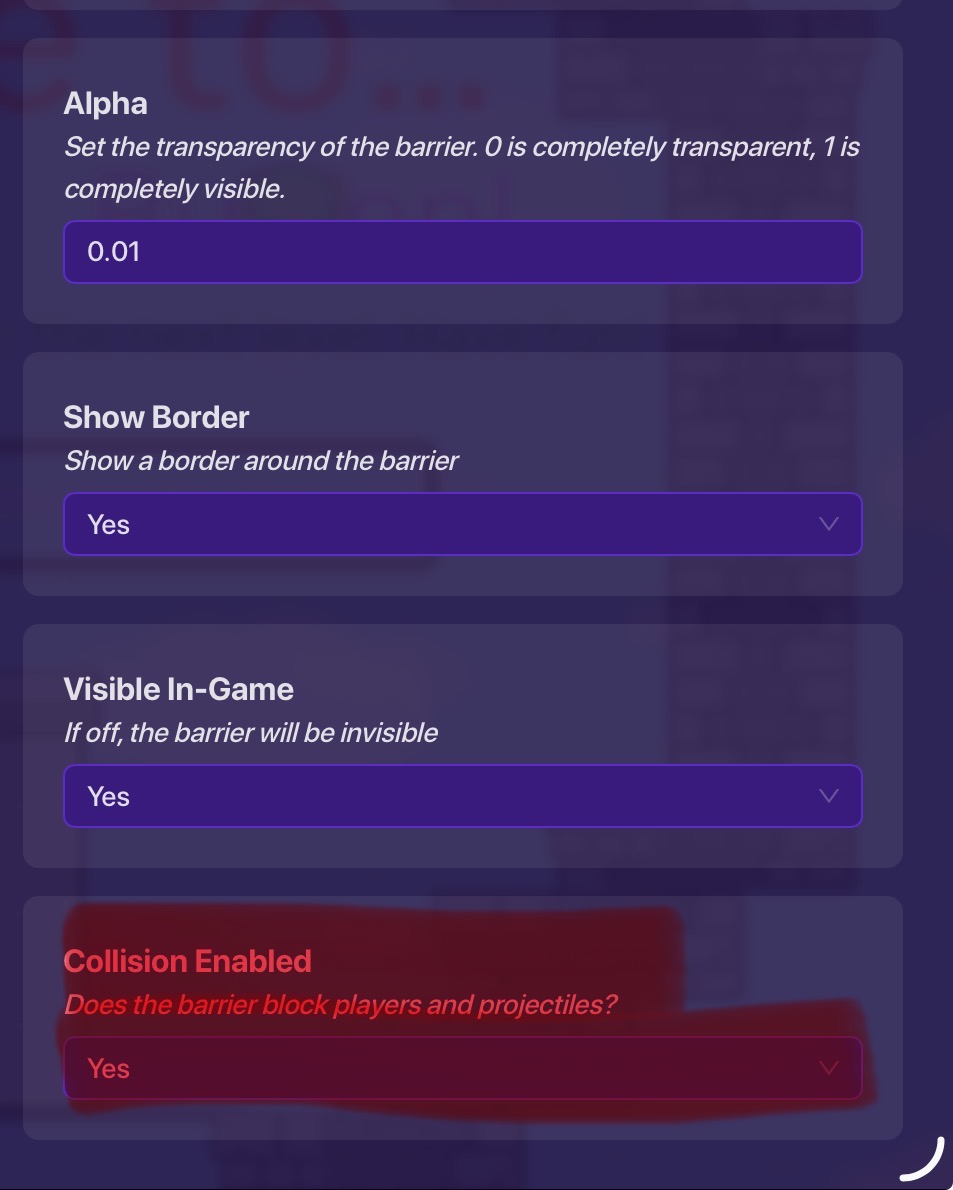Click the Yes value under Show Border
The width and height of the screenshot is (953, 1190).
point(108,524)
